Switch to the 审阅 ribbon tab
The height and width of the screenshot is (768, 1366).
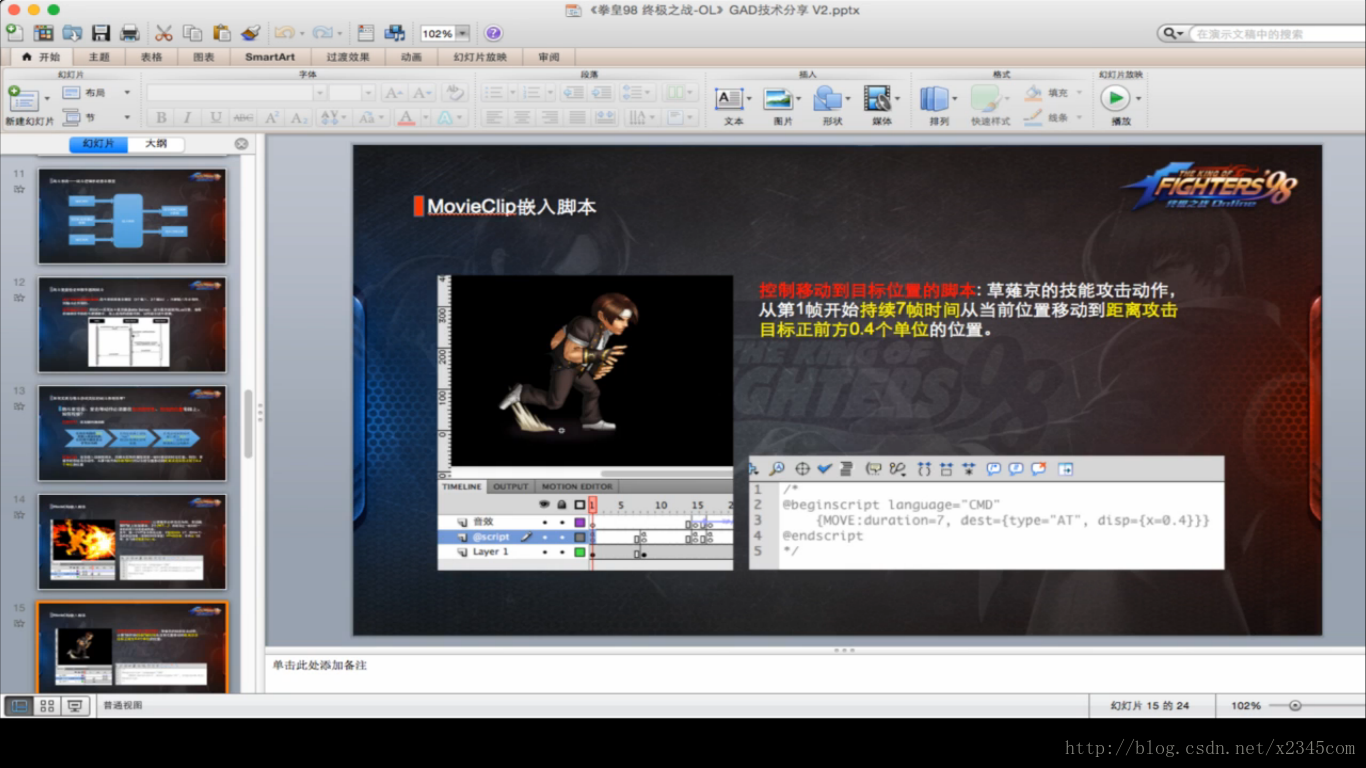[x=549, y=57]
